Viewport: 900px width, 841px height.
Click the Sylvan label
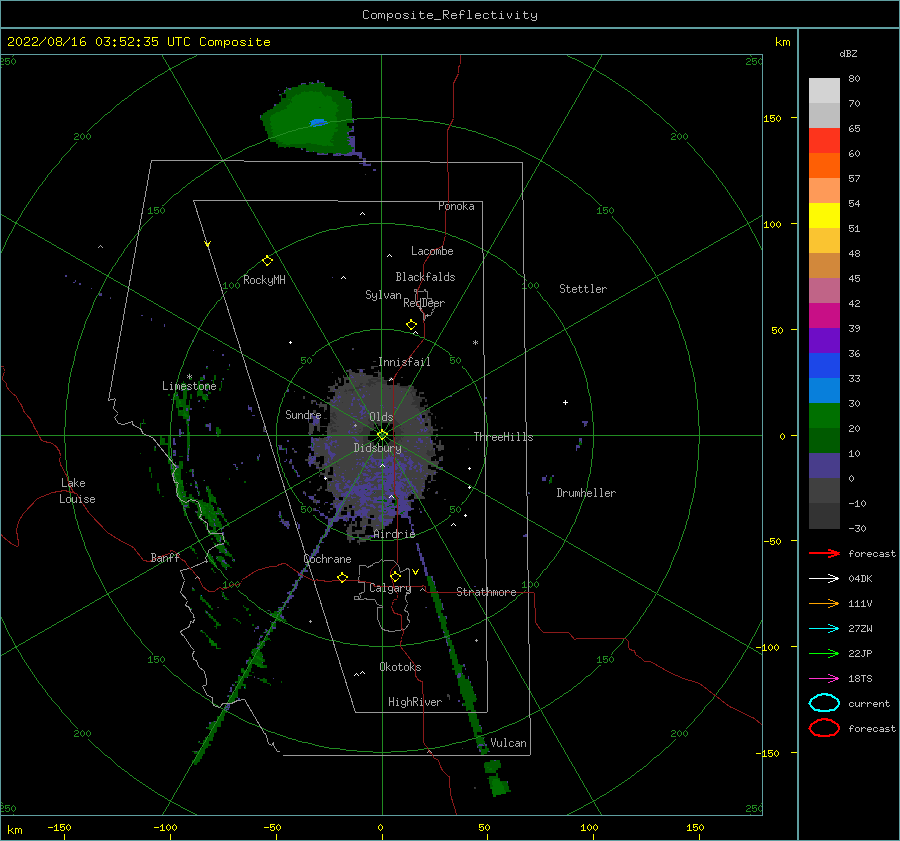click(x=383, y=295)
